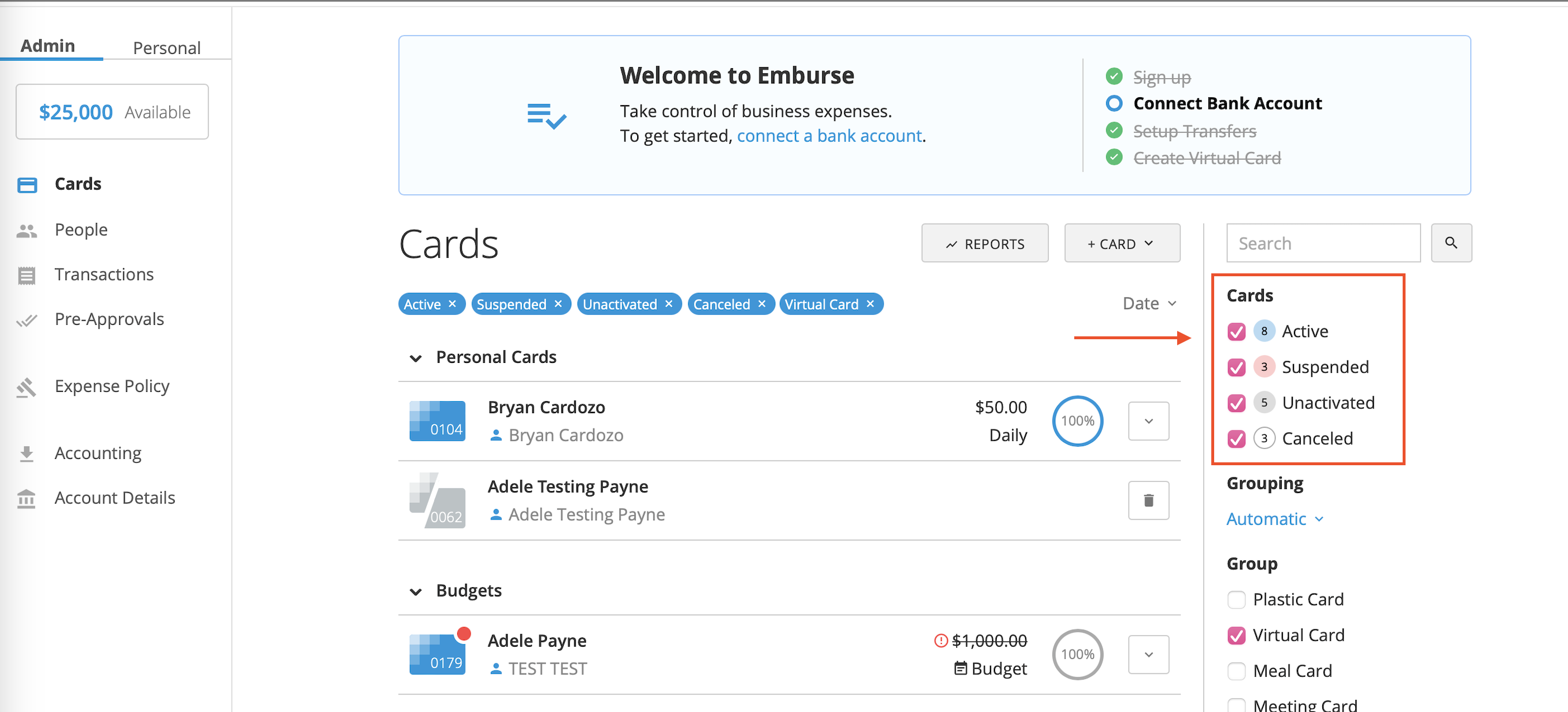Click Bryan Cardozo's 0104 card thumbnail

tap(437, 421)
